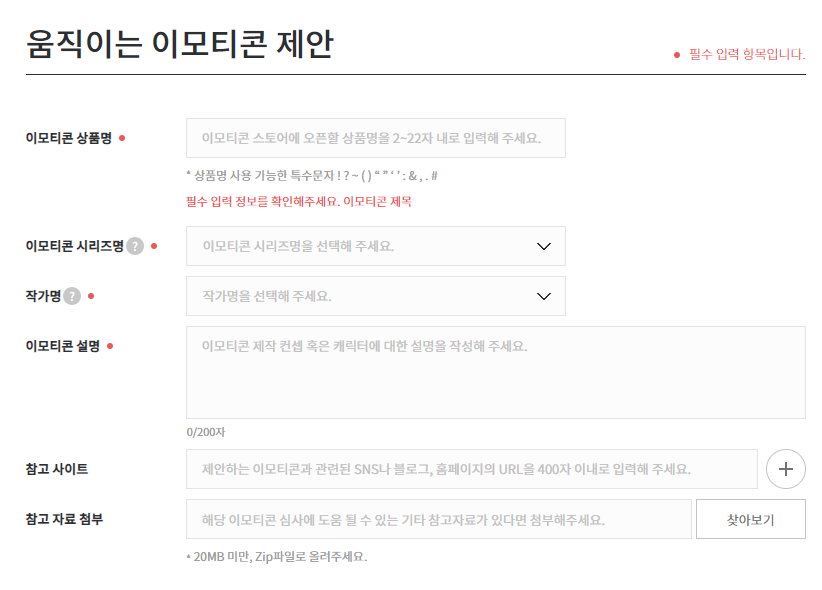Click the help icon beside 이모티콘 시리즈명

(x=135, y=246)
